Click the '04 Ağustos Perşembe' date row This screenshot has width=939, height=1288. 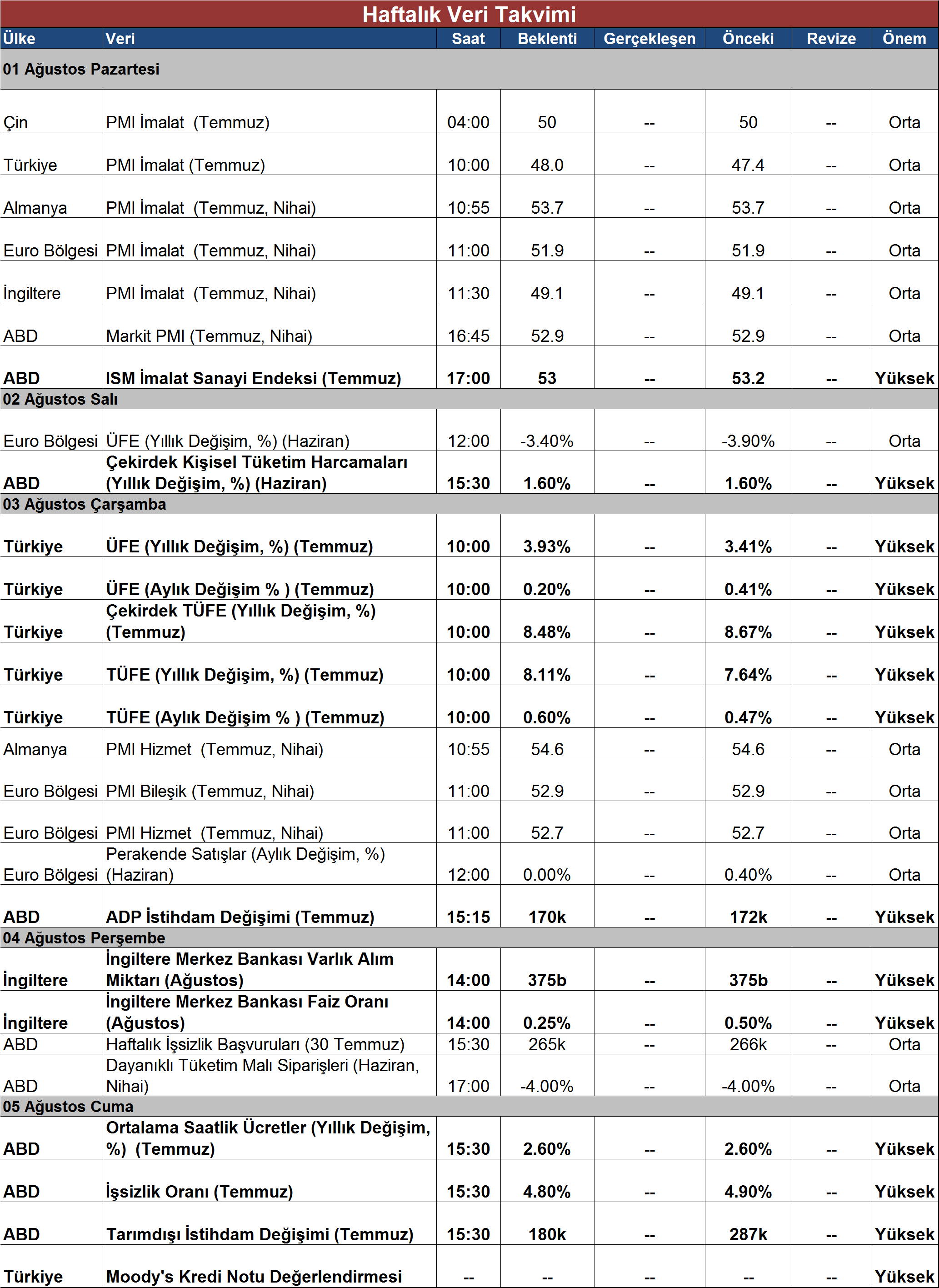(x=469, y=938)
